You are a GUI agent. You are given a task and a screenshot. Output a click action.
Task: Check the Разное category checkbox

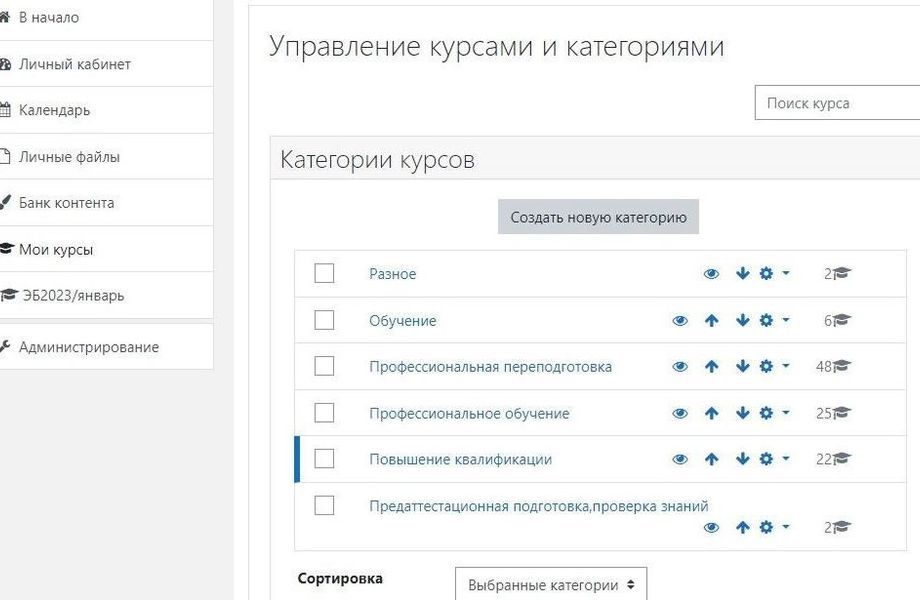(324, 273)
